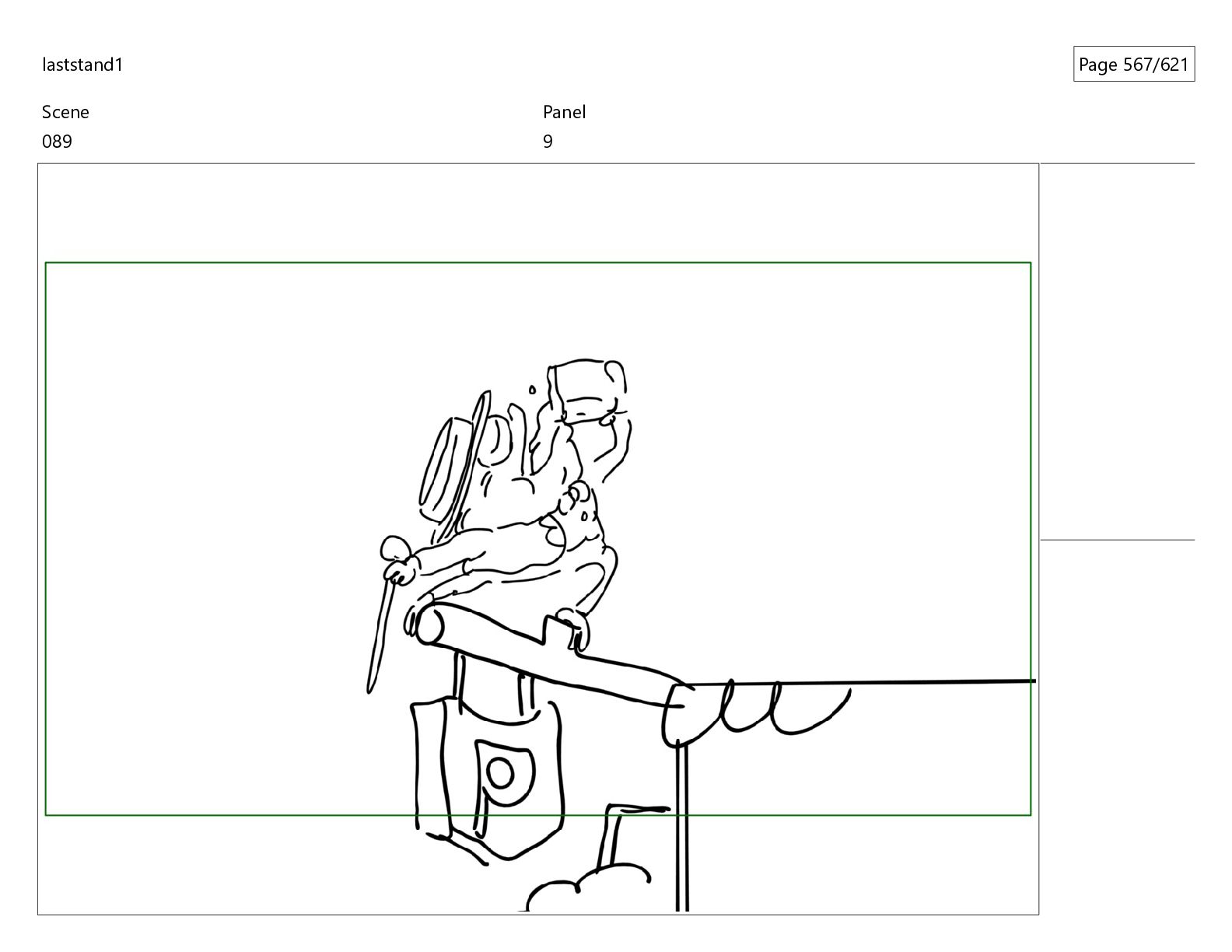The height and width of the screenshot is (952, 1232).
Task: Select the 'Scene' label
Action: click(65, 112)
